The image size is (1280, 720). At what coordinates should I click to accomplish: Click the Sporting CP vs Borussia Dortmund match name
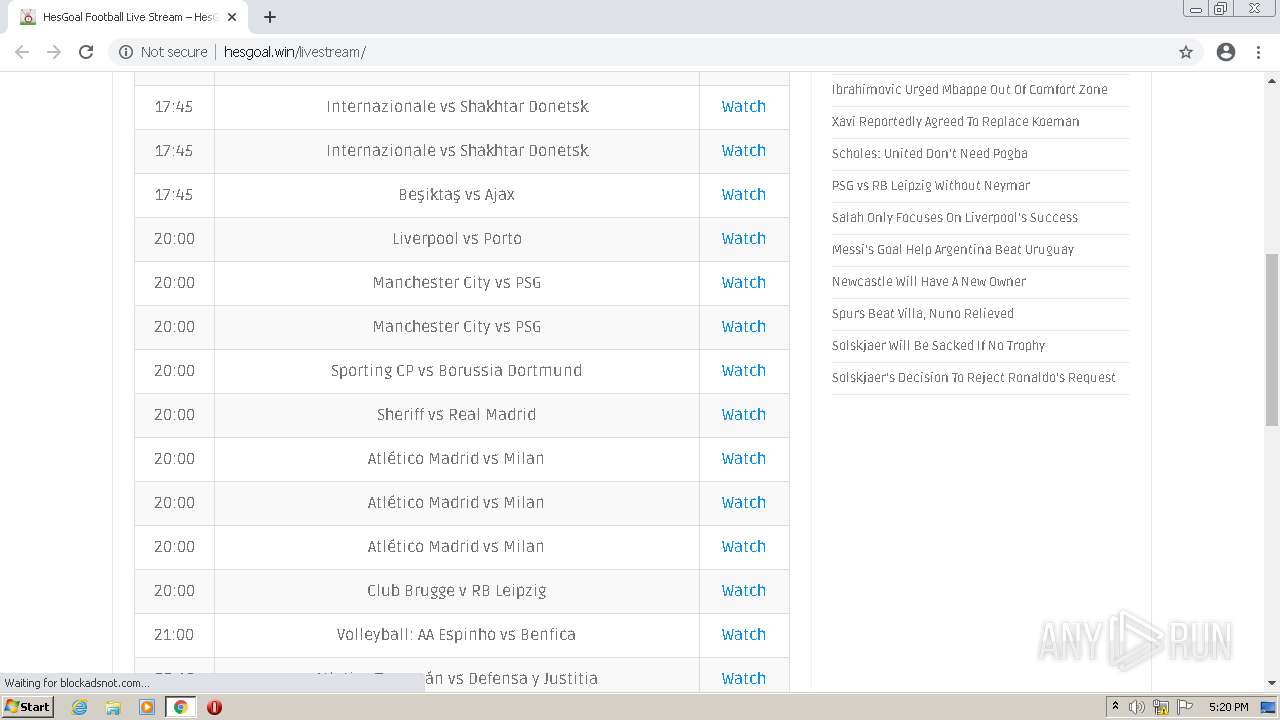[x=456, y=371]
